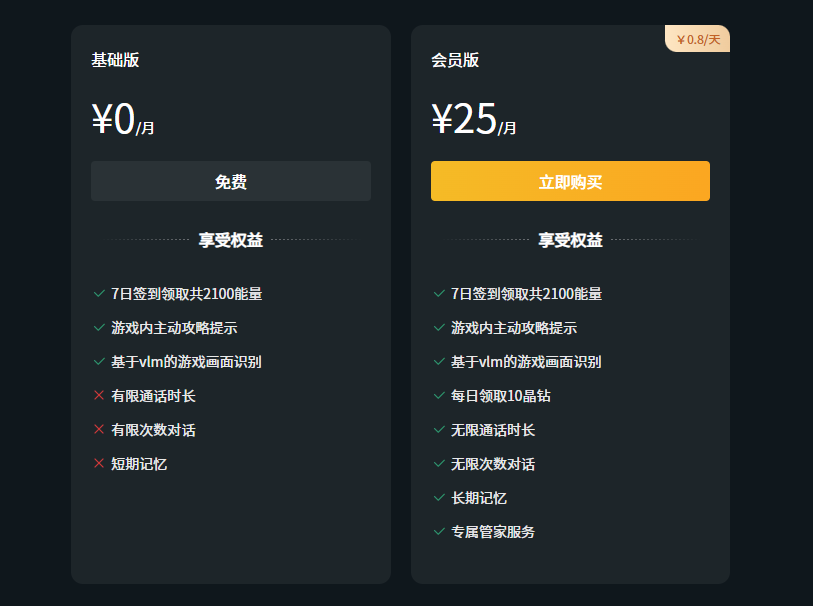Click the checkmark beside 无限通话时长
Screen dimensions: 813x606
click(x=437, y=430)
